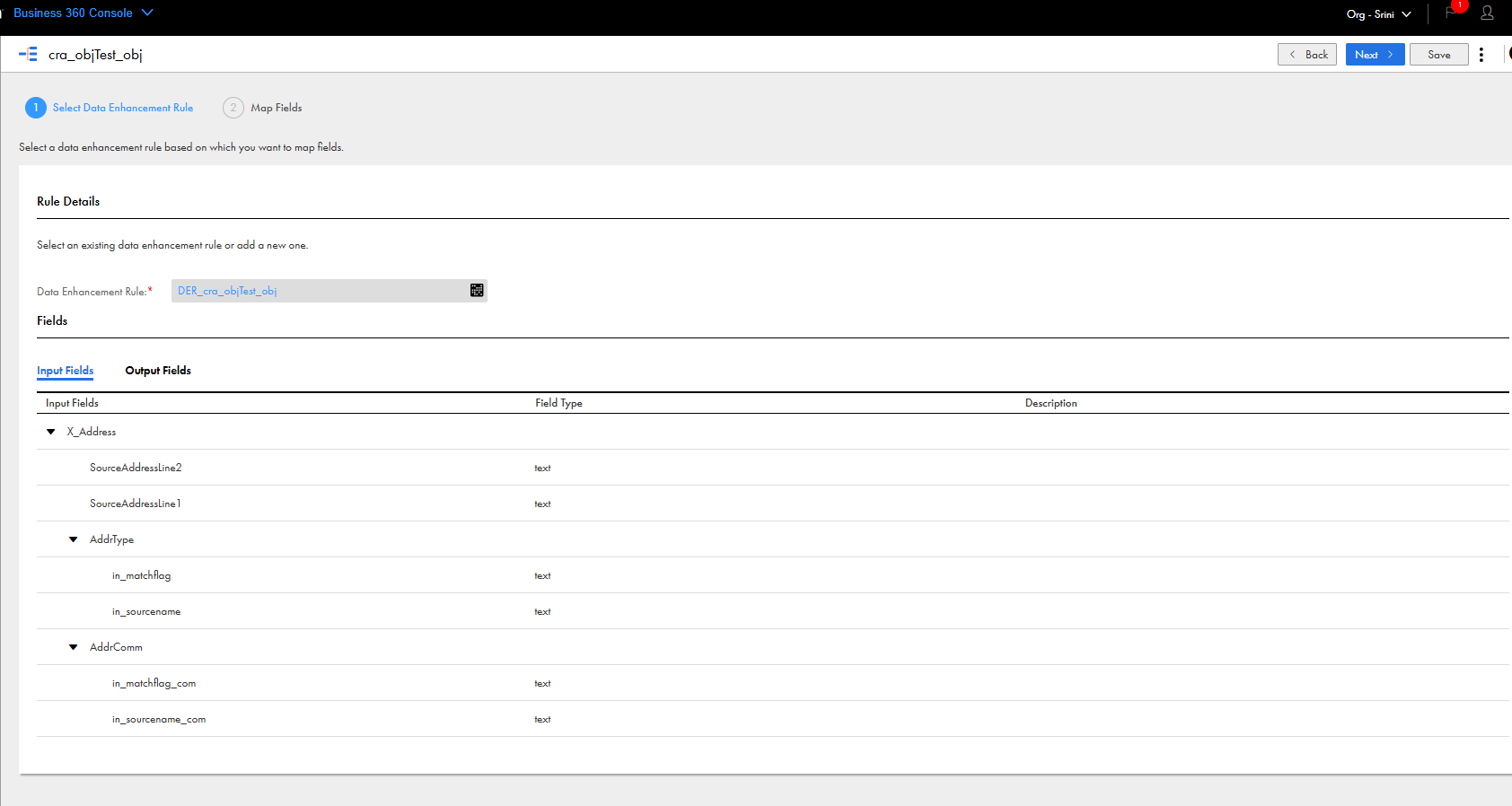Screen dimensions: 1512x806
Task: Switch to the Output Fields tab
Action: point(158,371)
